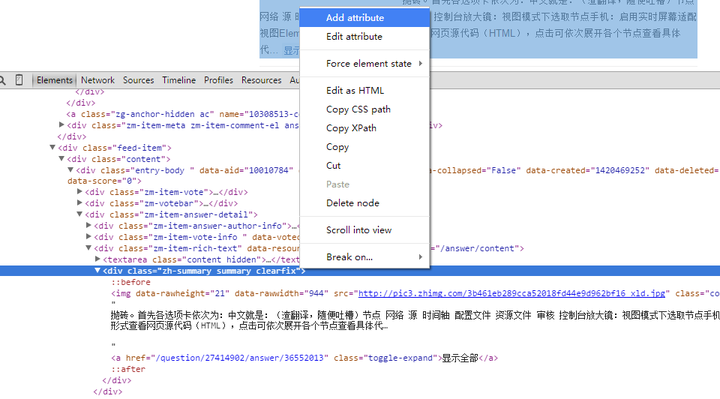Expand the div class="zm-item-vote" node
720x399 pixels.
79,191
